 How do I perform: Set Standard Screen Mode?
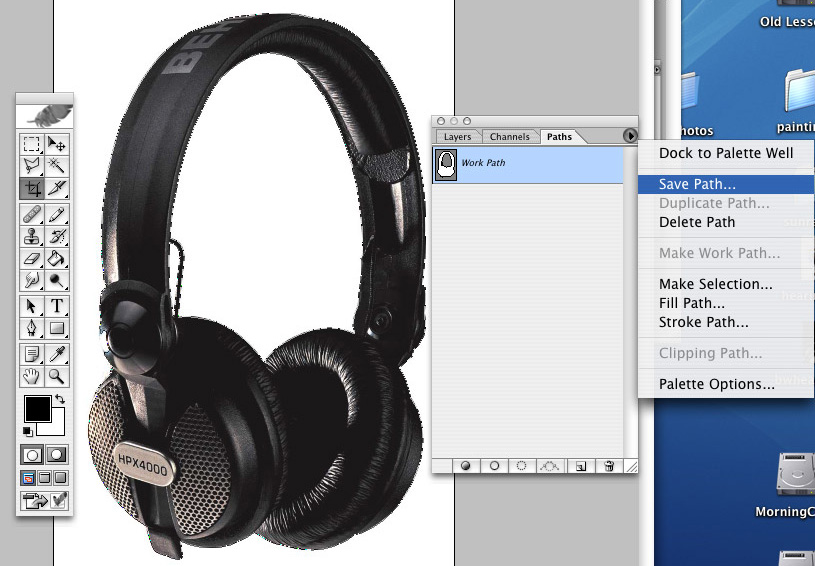28,478
